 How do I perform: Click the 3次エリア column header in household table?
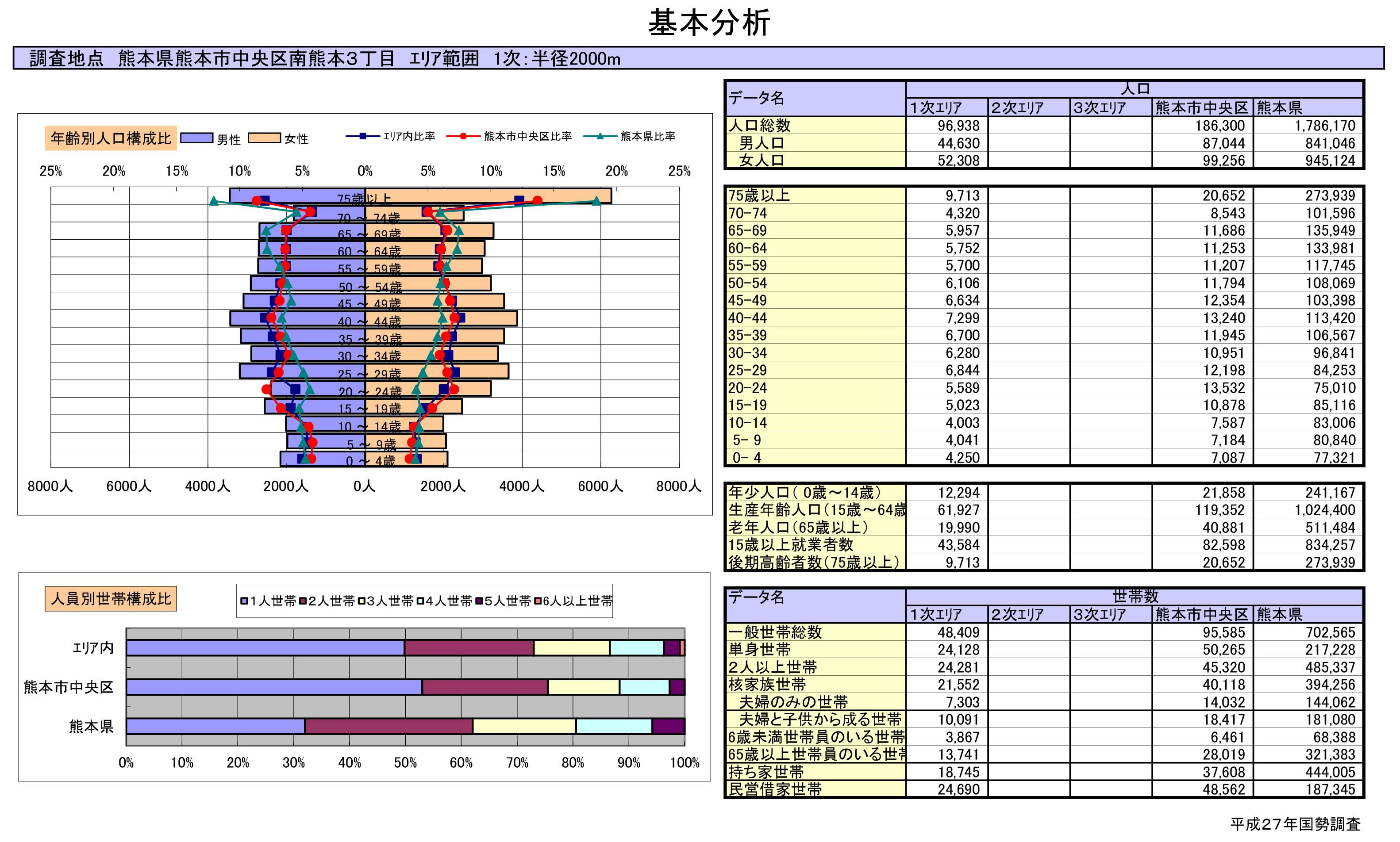click(x=1111, y=615)
